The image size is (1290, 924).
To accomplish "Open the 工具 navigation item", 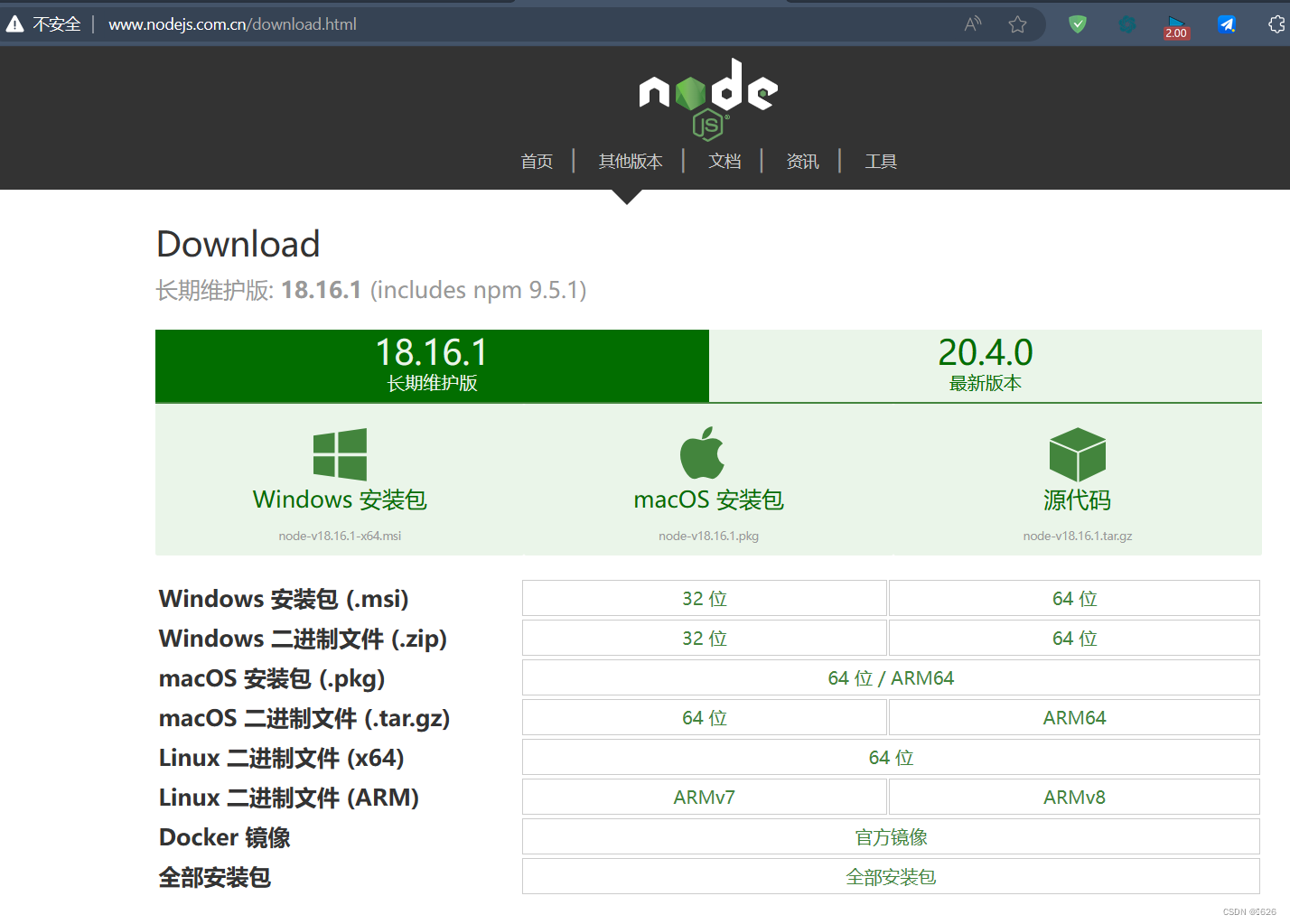I will [x=881, y=161].
